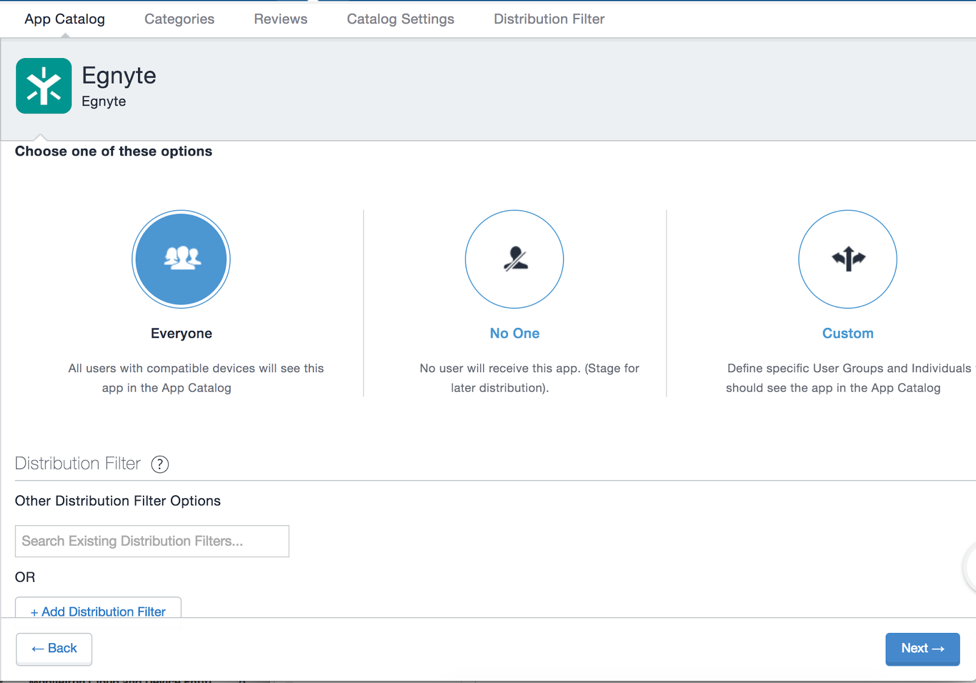Click Add Distribution Filter button
Viewport: 976px width, 683px height.
click(x=98, y=611)
